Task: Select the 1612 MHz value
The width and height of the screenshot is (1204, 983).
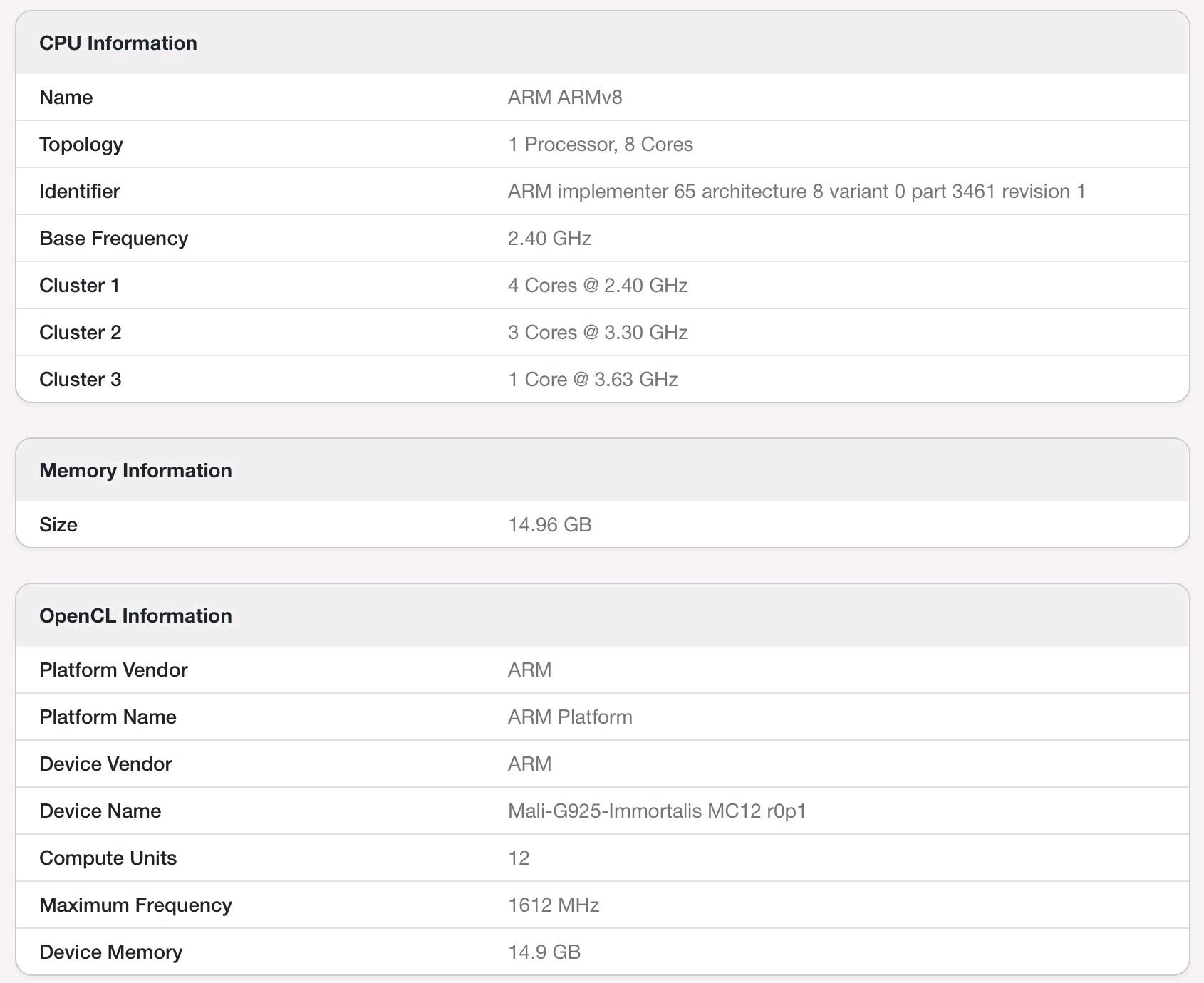Action: point(554,905)
